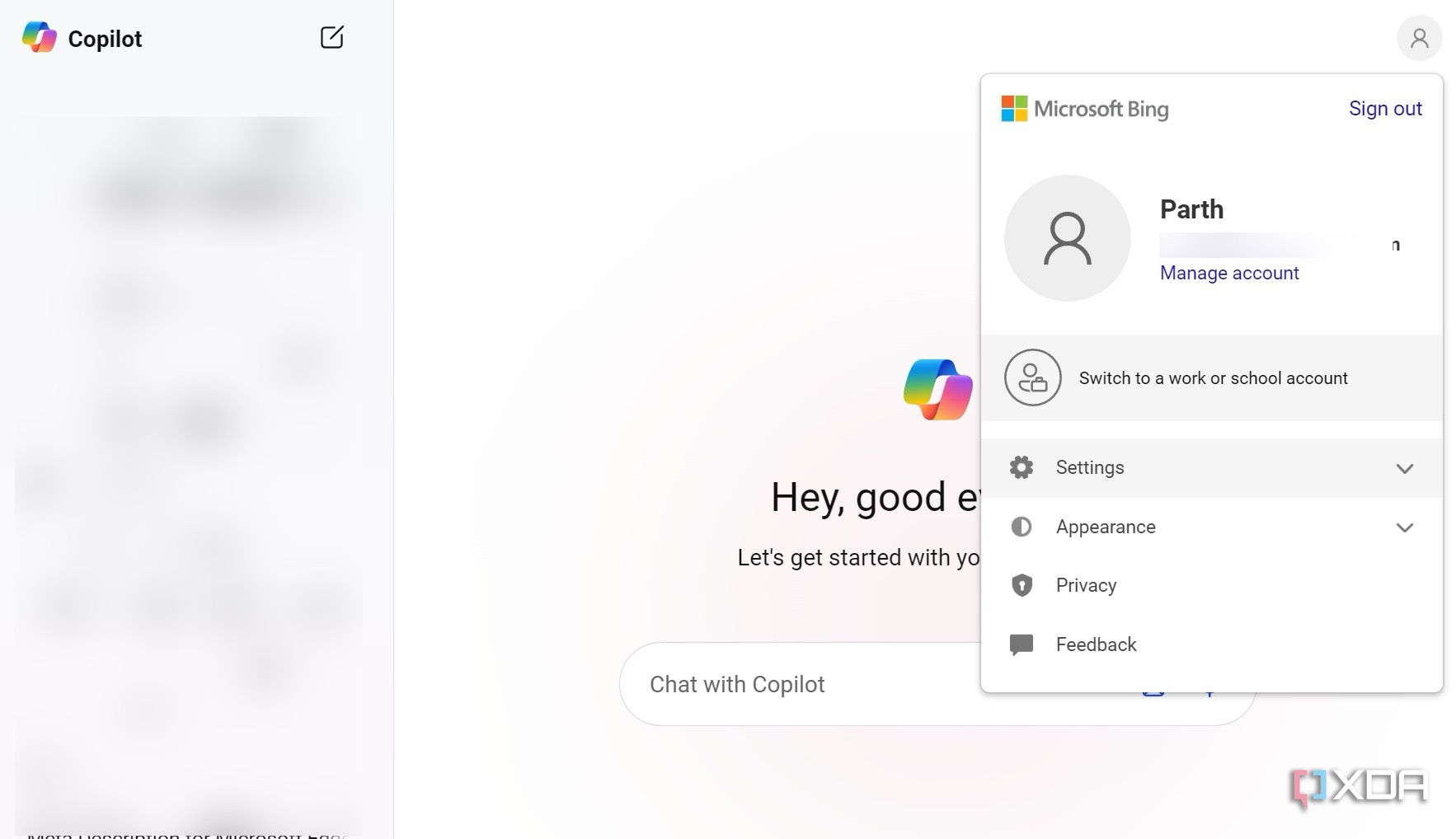Open the Settings menu entry

[1212, 468]
